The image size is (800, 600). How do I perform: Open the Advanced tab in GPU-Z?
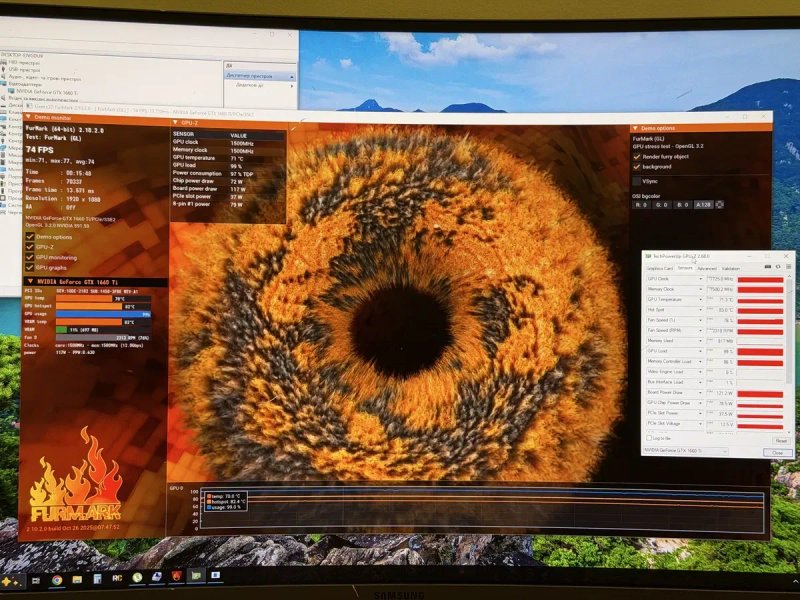click(x=707, y=268)
